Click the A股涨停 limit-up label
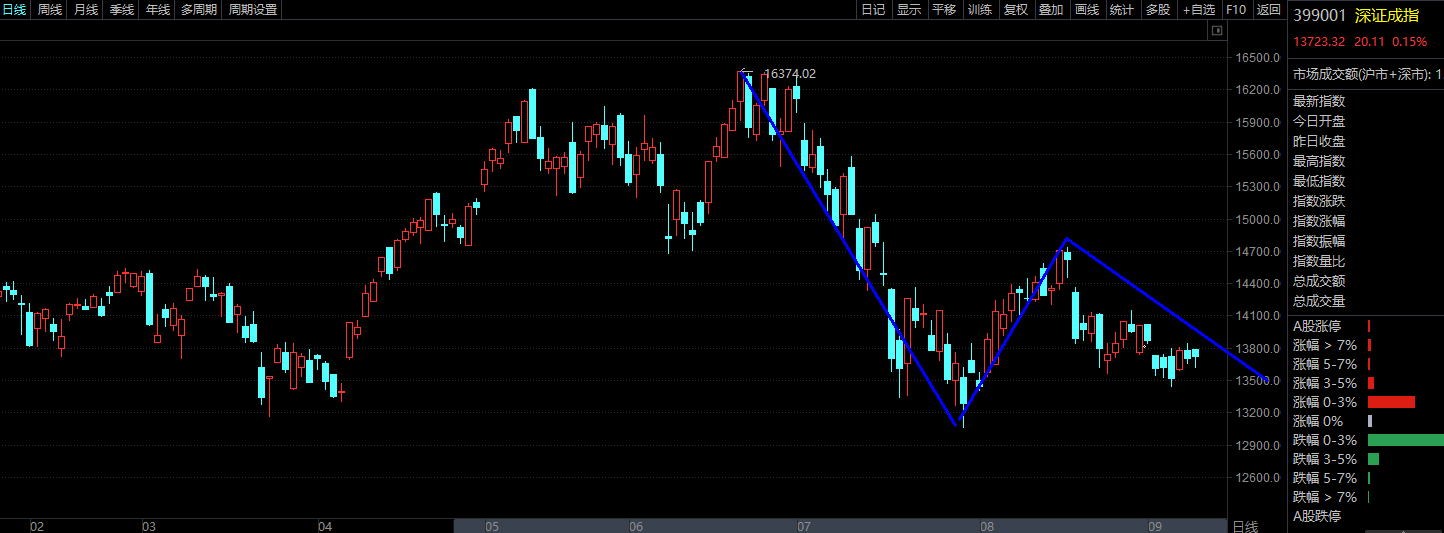 1317,326
